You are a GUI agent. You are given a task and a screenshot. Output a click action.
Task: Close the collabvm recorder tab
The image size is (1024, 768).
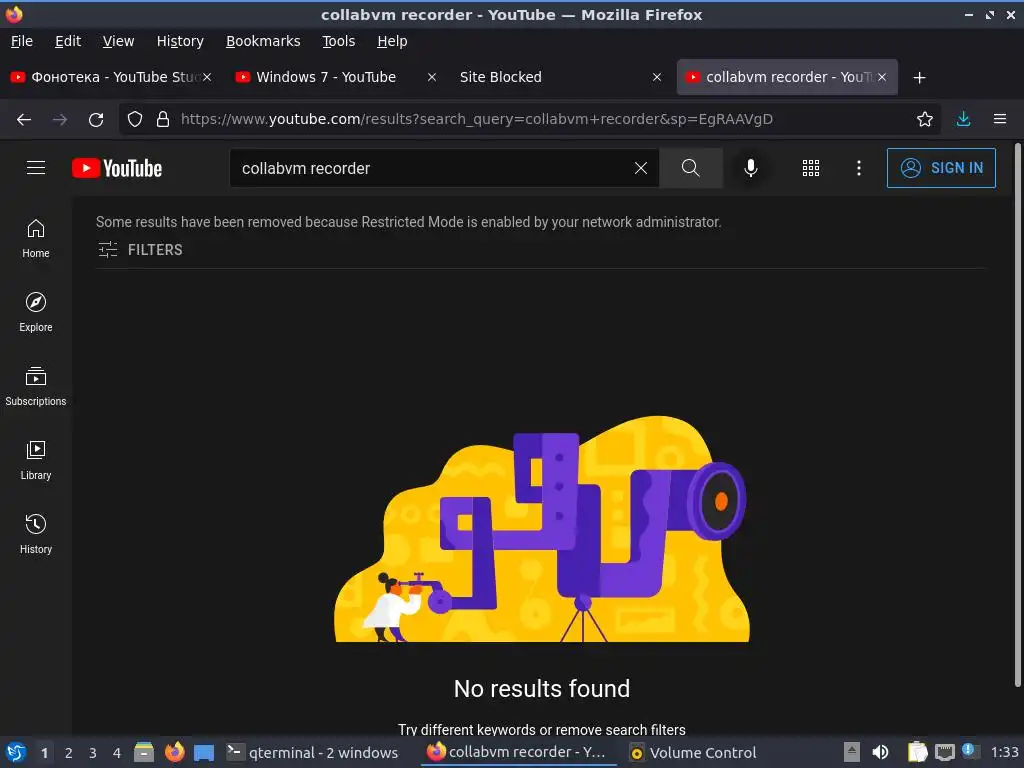tap(882, 77)
